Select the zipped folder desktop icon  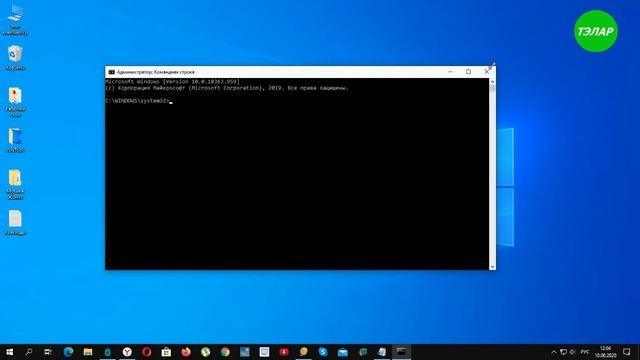[x=15, y=184]
